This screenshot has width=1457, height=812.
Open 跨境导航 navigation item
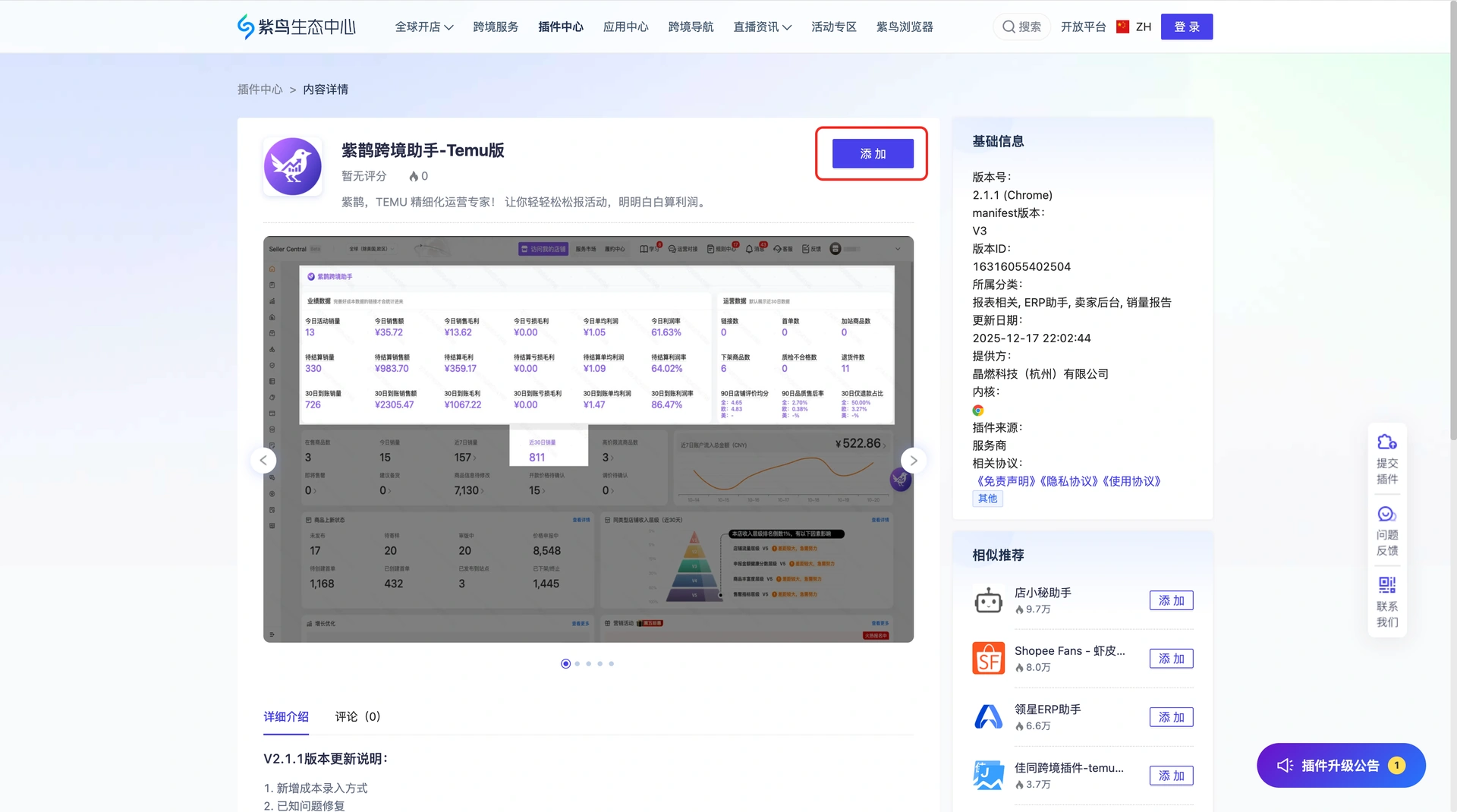click(x=691, y=27)
